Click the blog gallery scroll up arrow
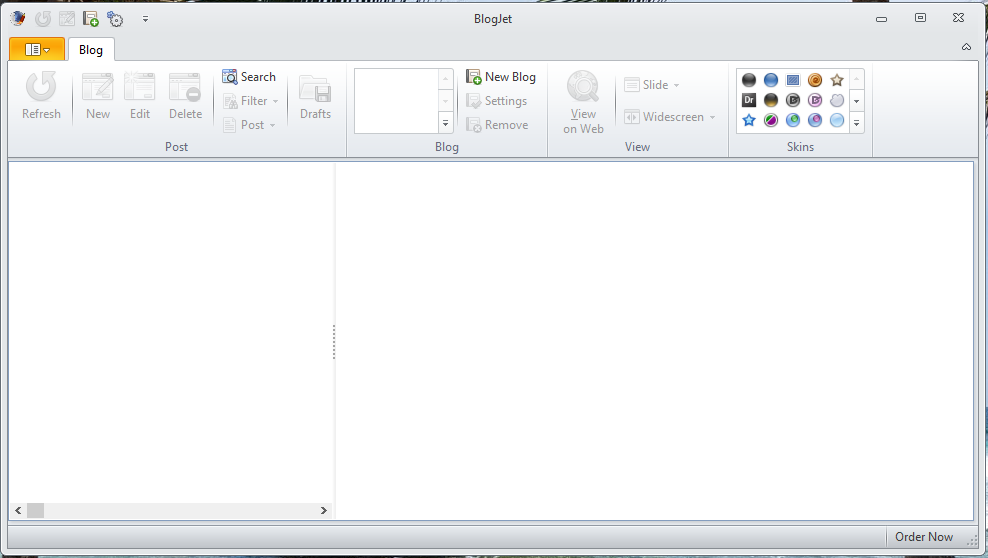Screen dimensions: 988x558 tap(445, 79)
